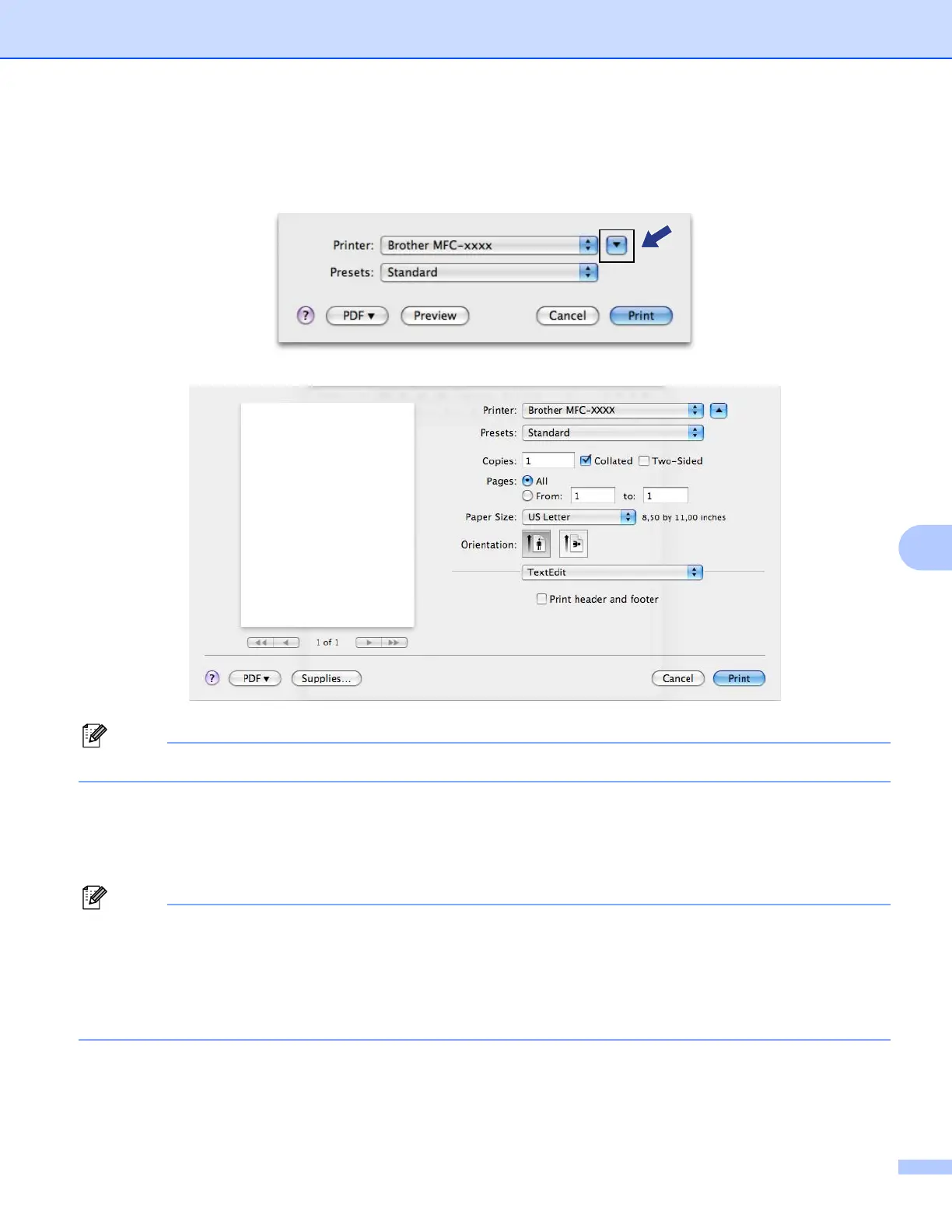Uncheck the Collated checkbox
The width and height of the screenshot is (952, 1232).
(586, 460)
